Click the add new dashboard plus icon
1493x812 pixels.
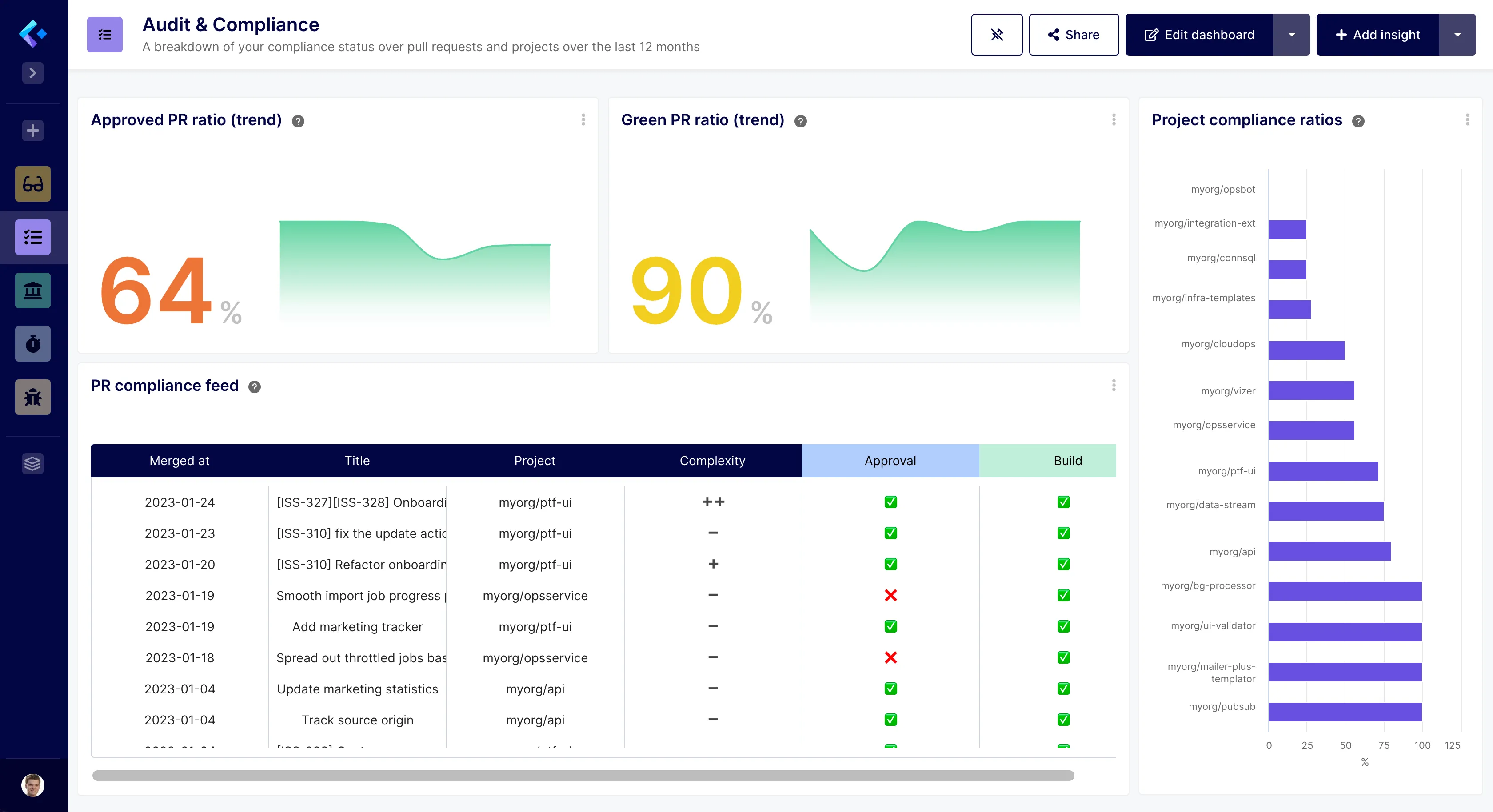point(32,131)
